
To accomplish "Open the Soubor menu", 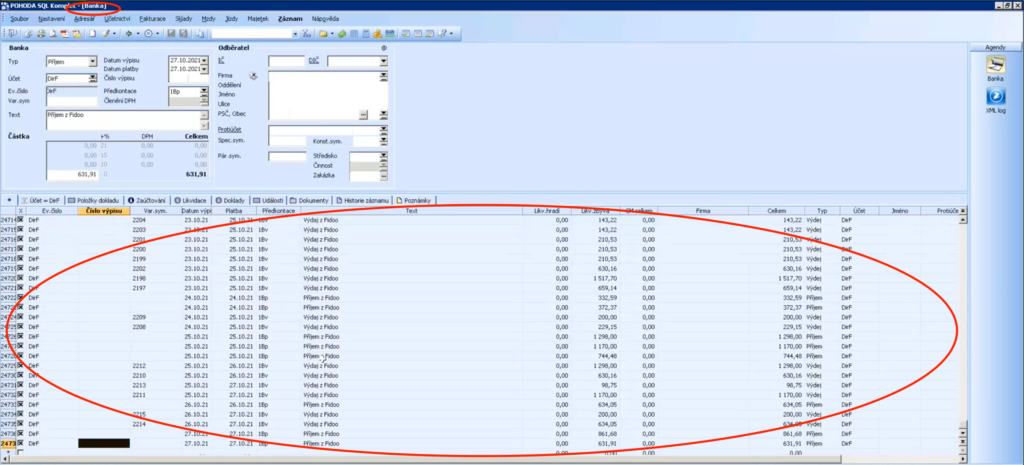I will 20,19.
